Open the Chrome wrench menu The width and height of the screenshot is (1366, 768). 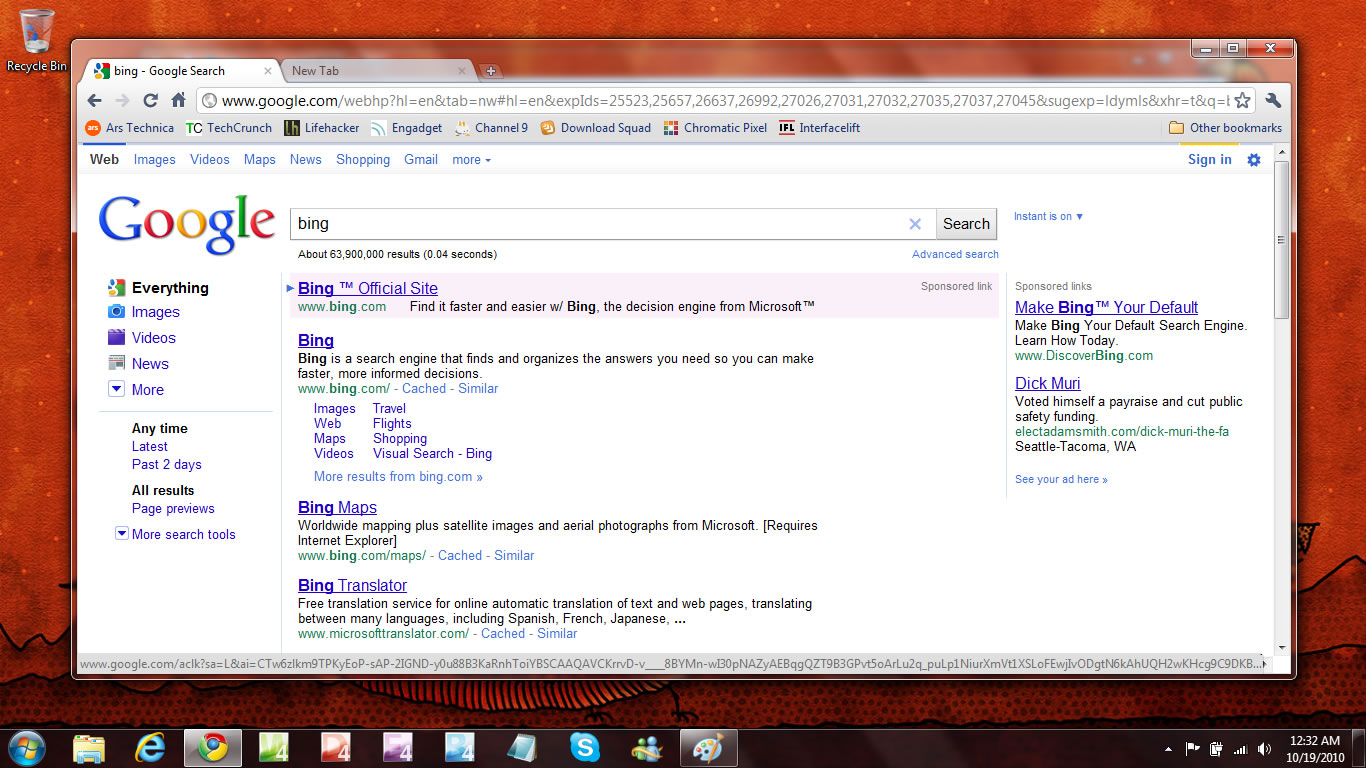click(x=1273, y=100)
